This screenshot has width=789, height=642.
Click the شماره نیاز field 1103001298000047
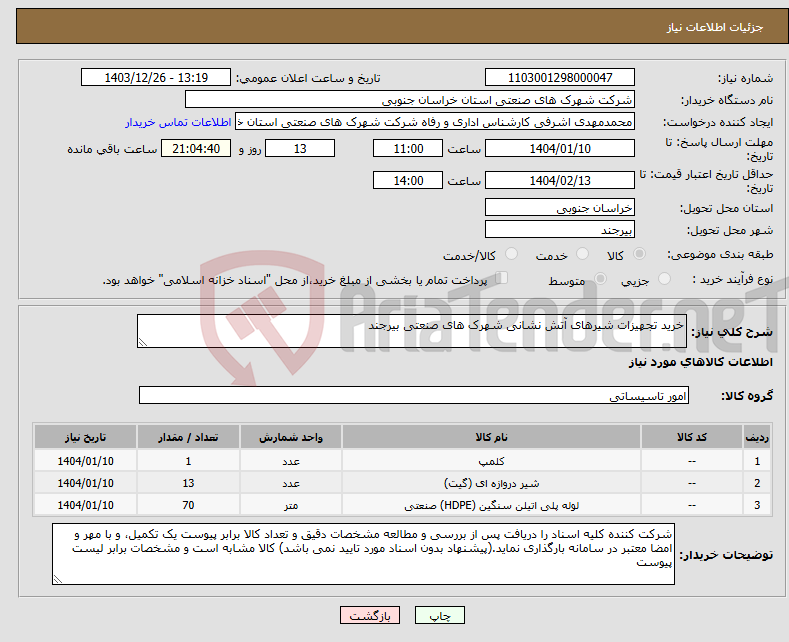coord(560,77)
